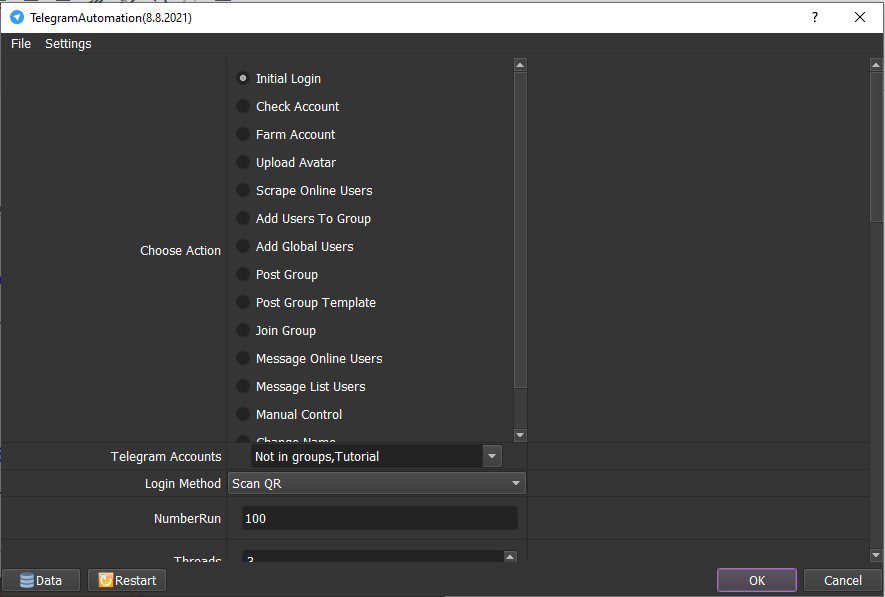885x597 pixels.
Task: Click action list scrollbar down arrow
Action: click(x=520, y=435)
